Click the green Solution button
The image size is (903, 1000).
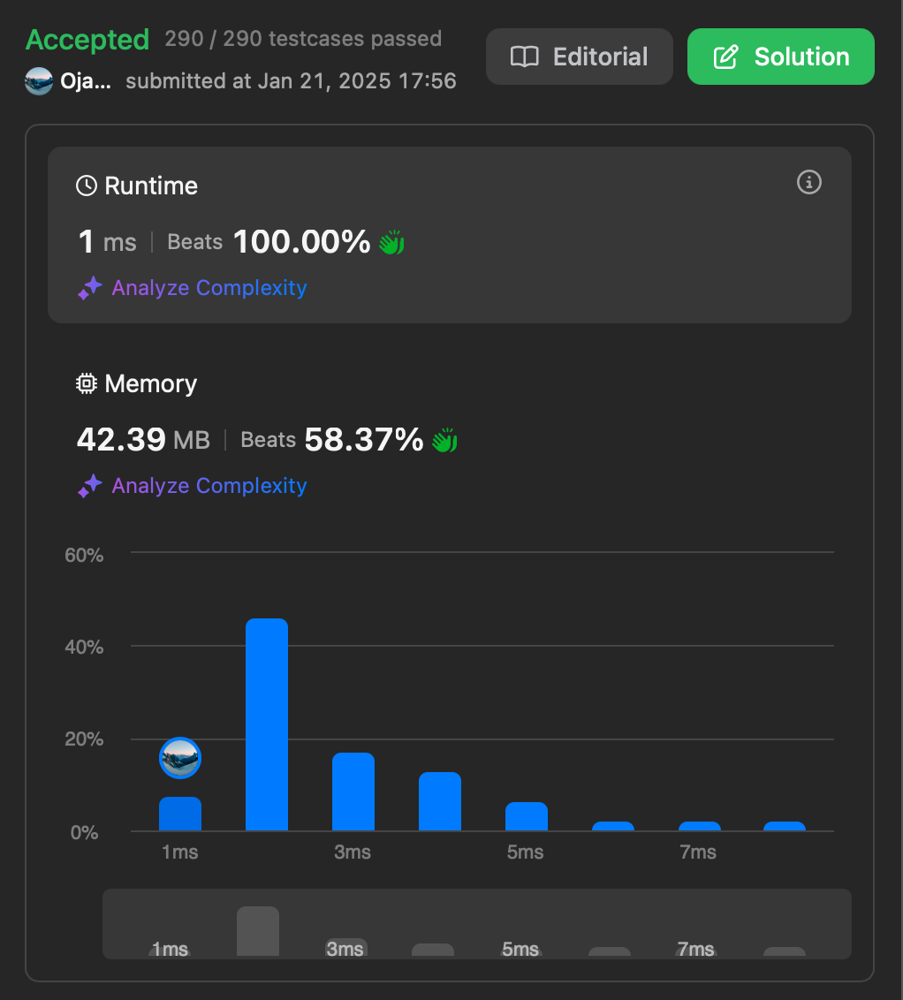point(781,57)
